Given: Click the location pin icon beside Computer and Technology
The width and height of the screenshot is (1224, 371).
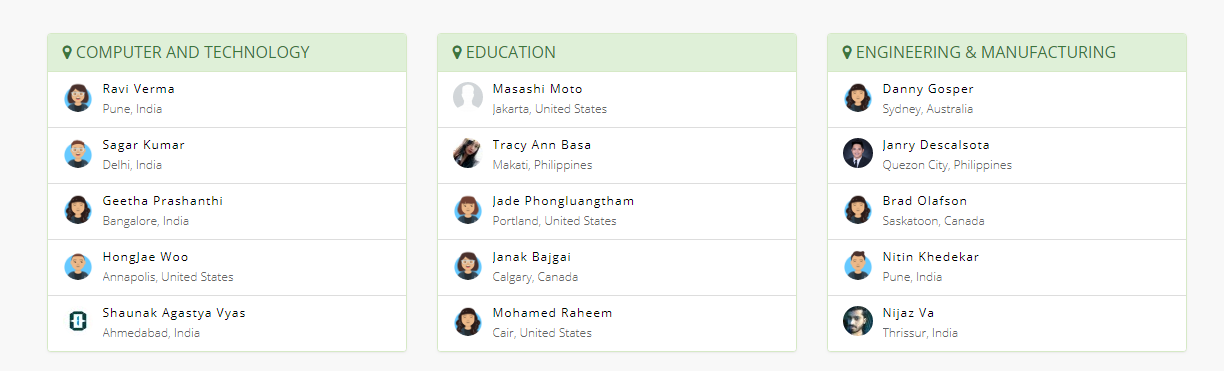Looking at the screenshot, I should [67, 52].
